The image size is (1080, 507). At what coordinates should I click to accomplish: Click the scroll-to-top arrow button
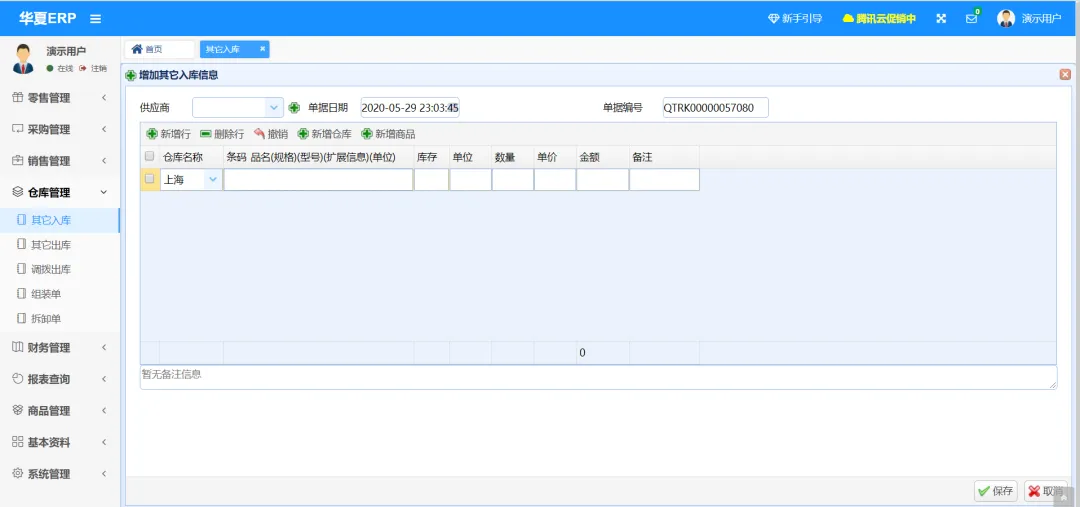pyautogui.click(x=1063, y=497)
